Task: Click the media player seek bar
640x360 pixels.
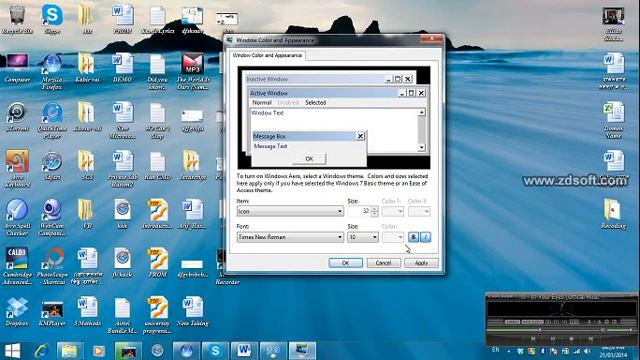Action: [543, 330]
